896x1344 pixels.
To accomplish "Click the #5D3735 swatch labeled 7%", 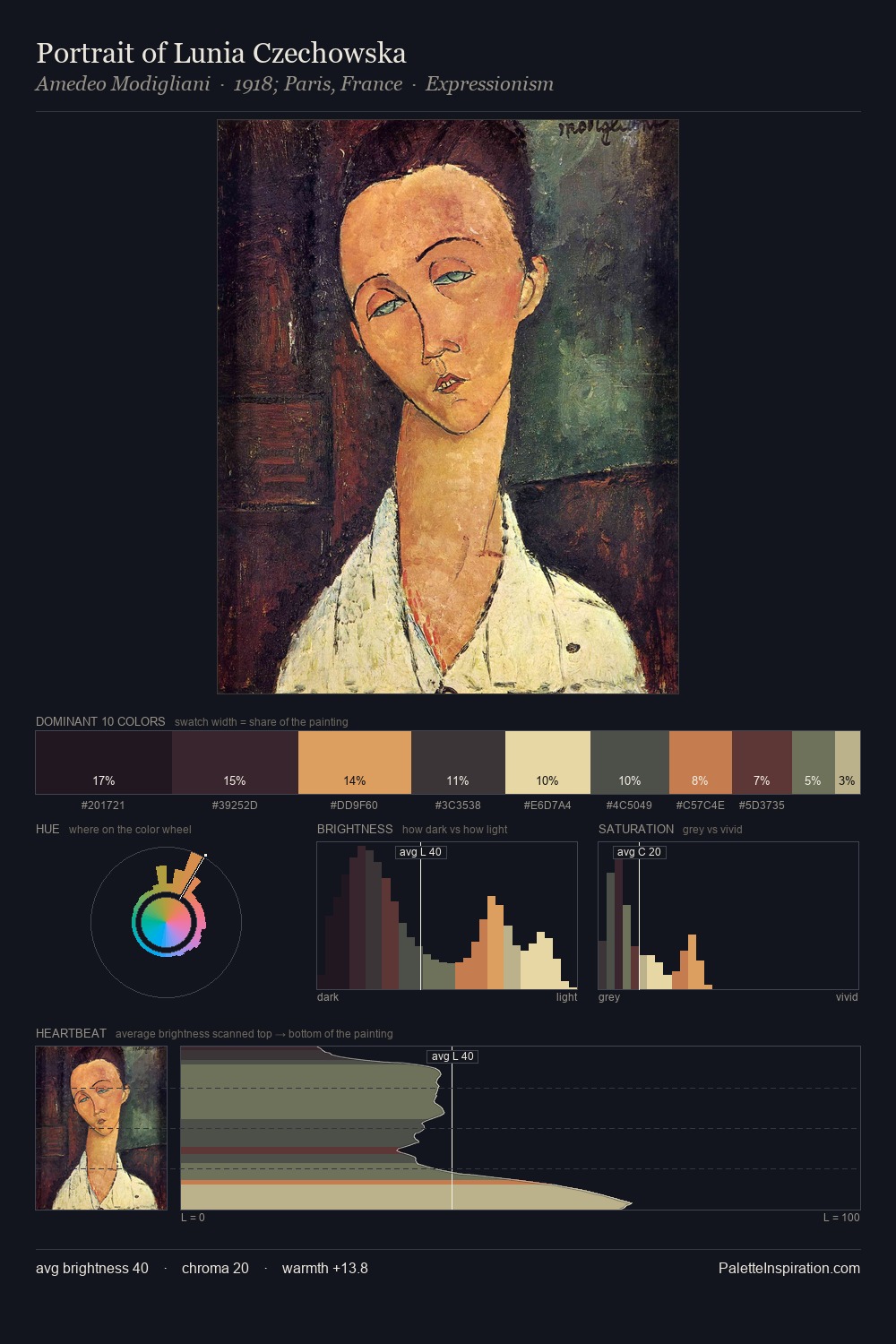I will (x=762, y=762).
